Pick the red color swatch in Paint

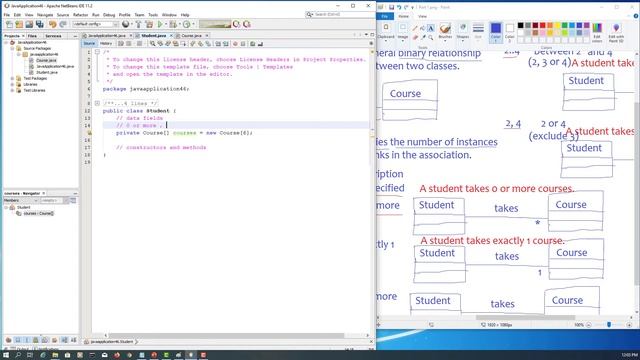[542, 25]
